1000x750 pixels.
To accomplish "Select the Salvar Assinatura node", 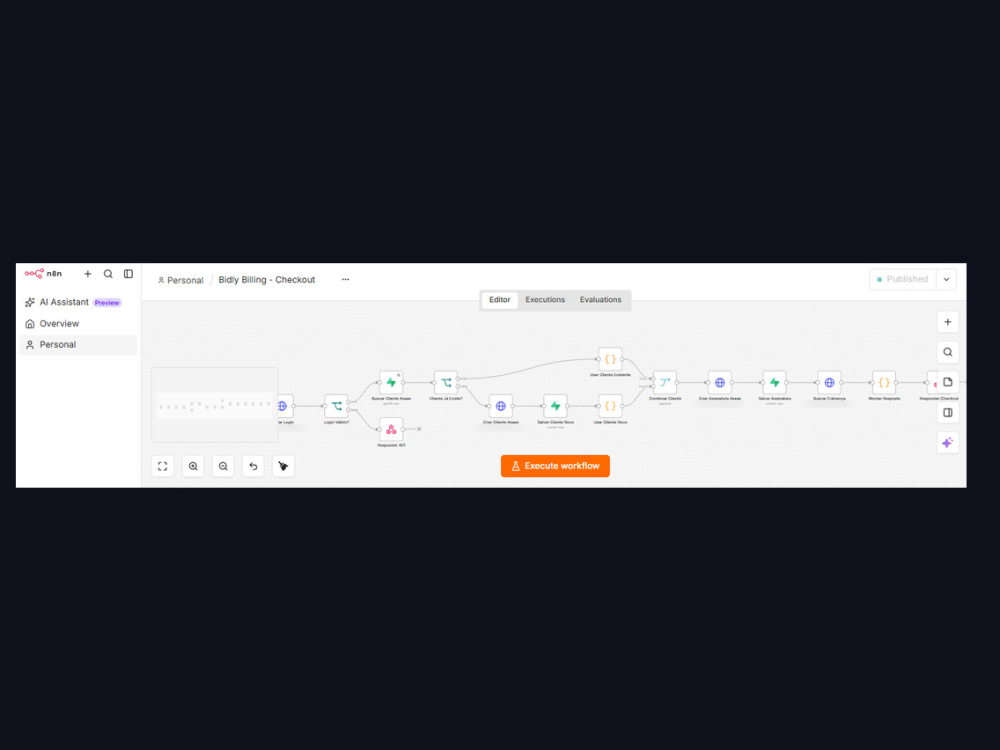I will pos(775,383).
